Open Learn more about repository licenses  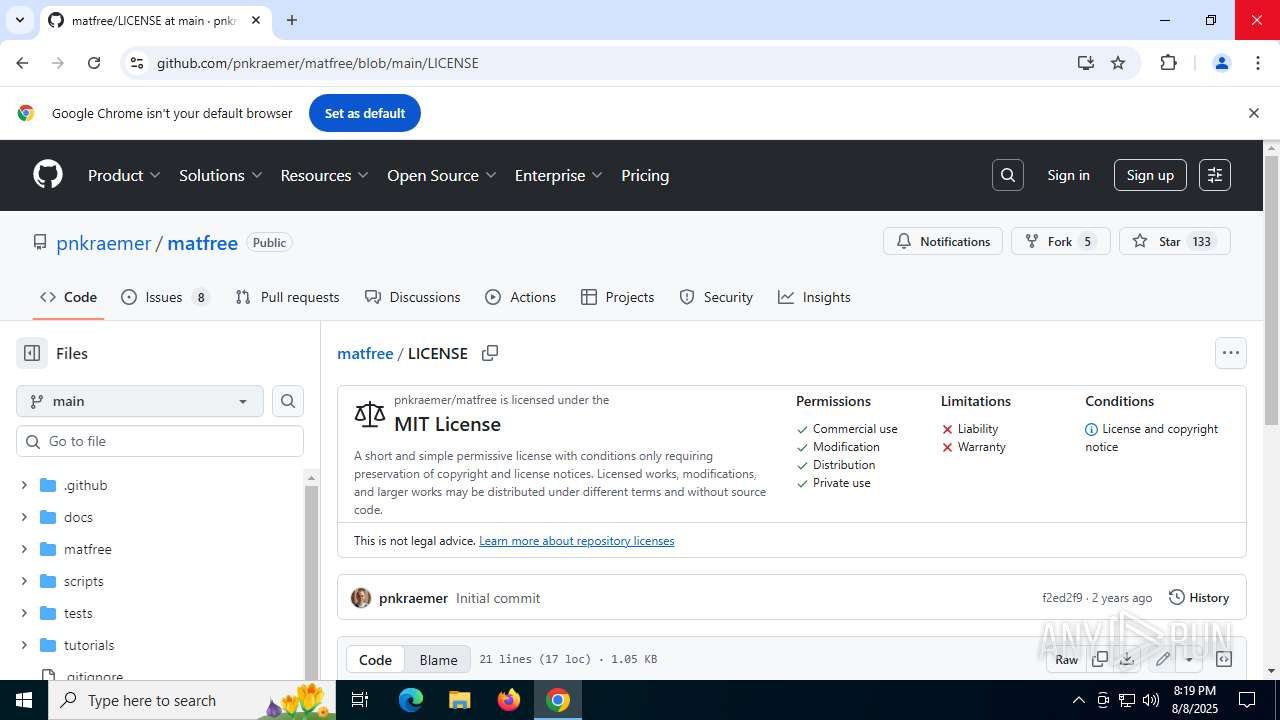tap(577, 541)
